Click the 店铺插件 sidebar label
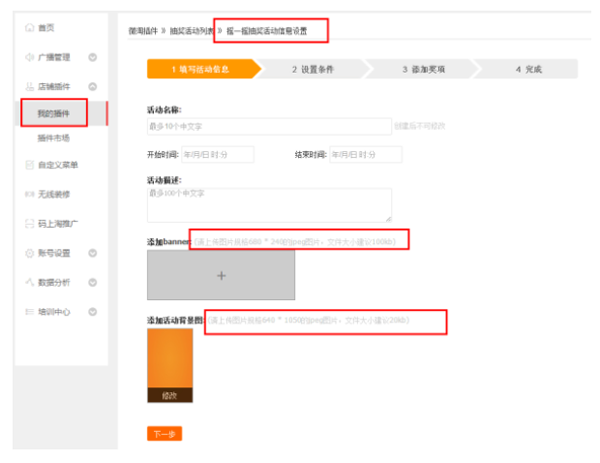600x463 pixels. pos(54,86)
